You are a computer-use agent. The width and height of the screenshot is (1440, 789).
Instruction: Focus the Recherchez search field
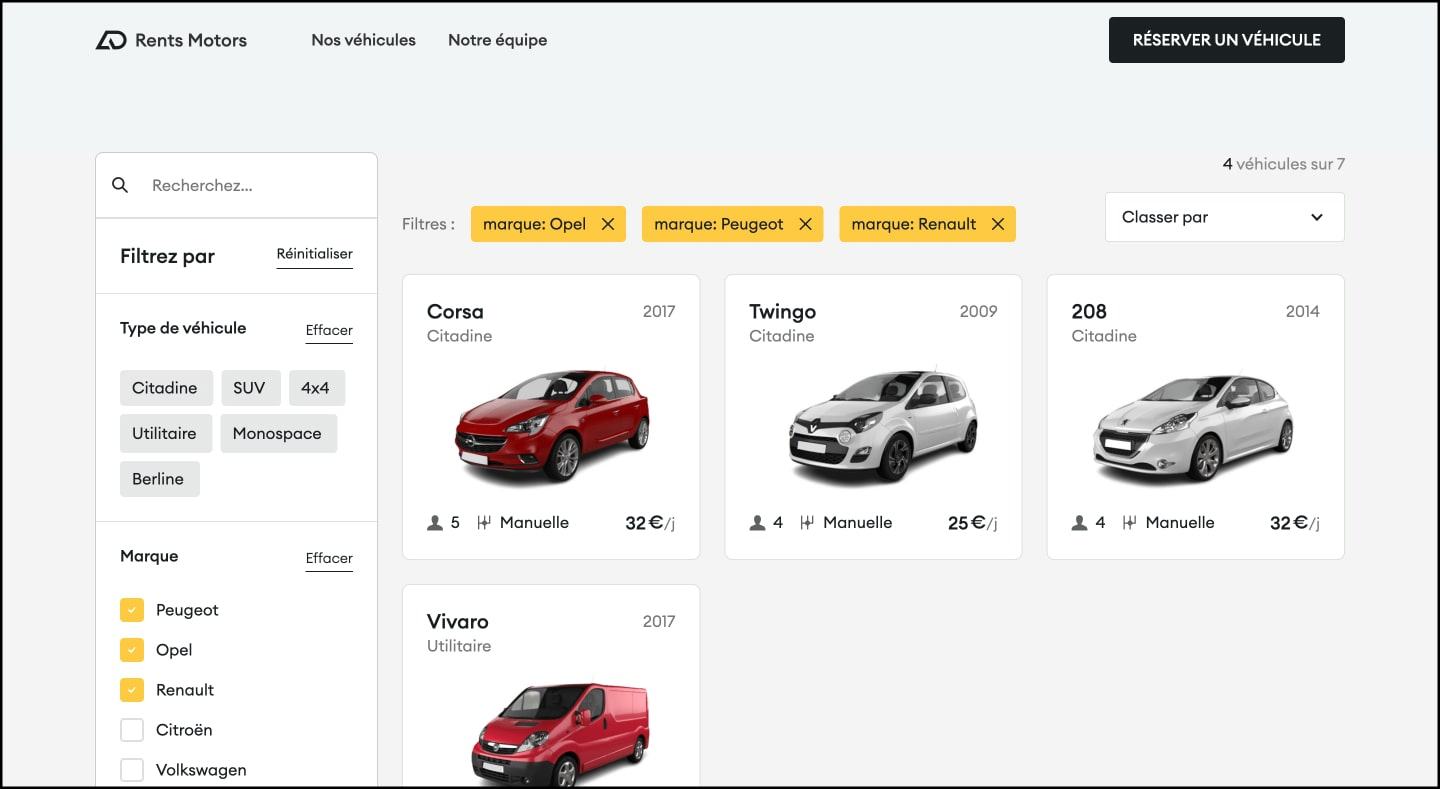pos(236,185)
